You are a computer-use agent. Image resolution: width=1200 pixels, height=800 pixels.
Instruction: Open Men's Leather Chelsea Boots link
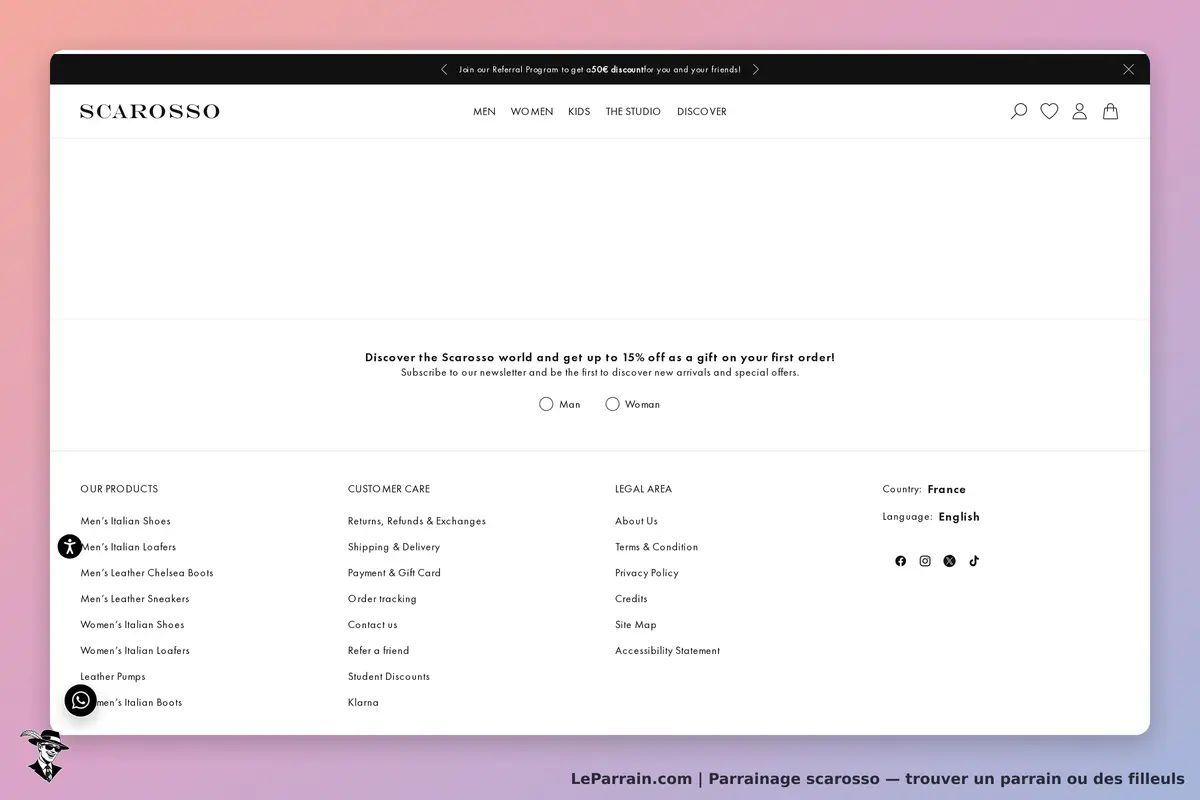click(x=147, y=573)
